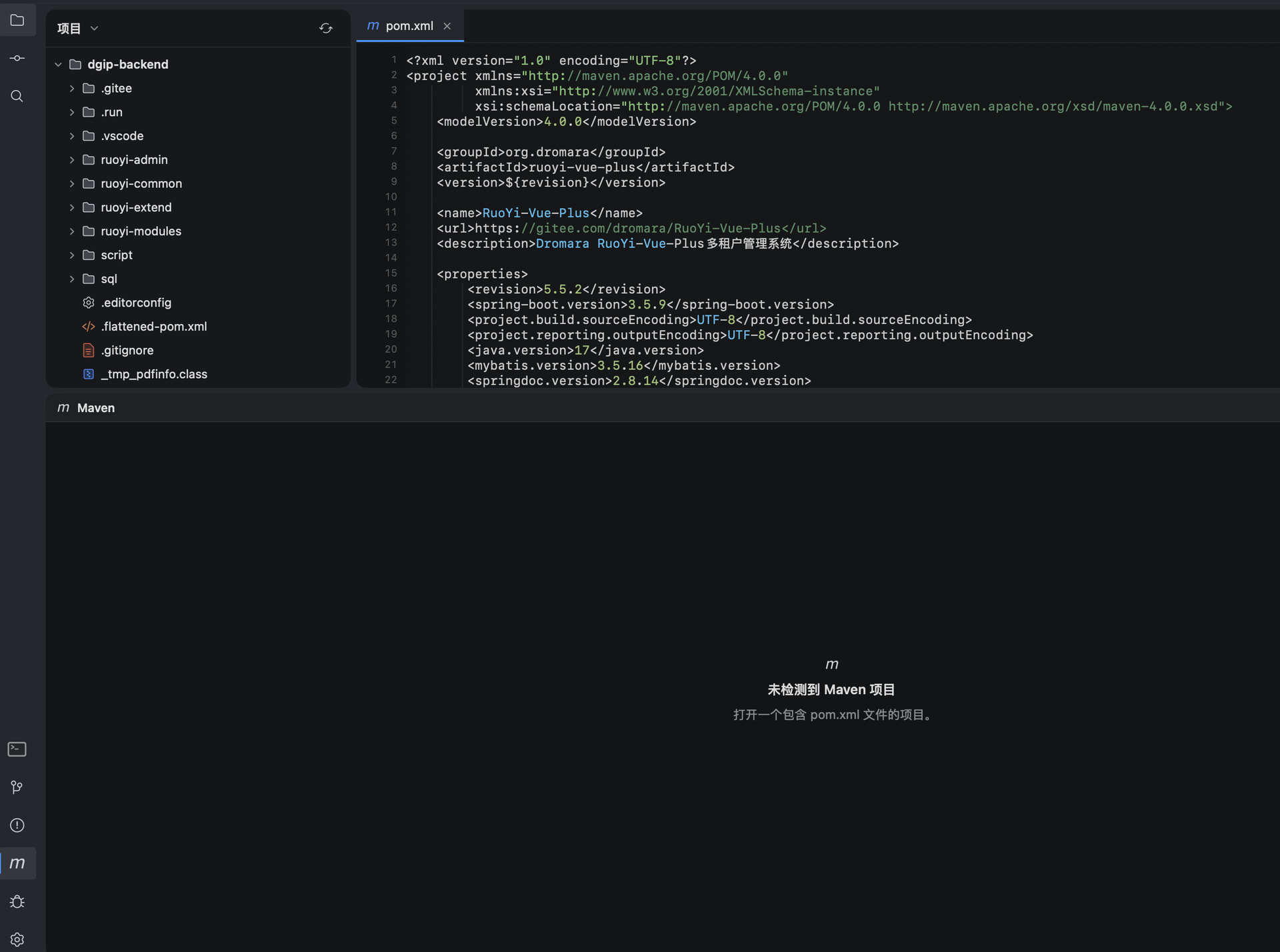This screenshot has height=952, width=1280.
Task: Click the 未检测到 Maven 项目 message
Action: [x=831, y=690]
